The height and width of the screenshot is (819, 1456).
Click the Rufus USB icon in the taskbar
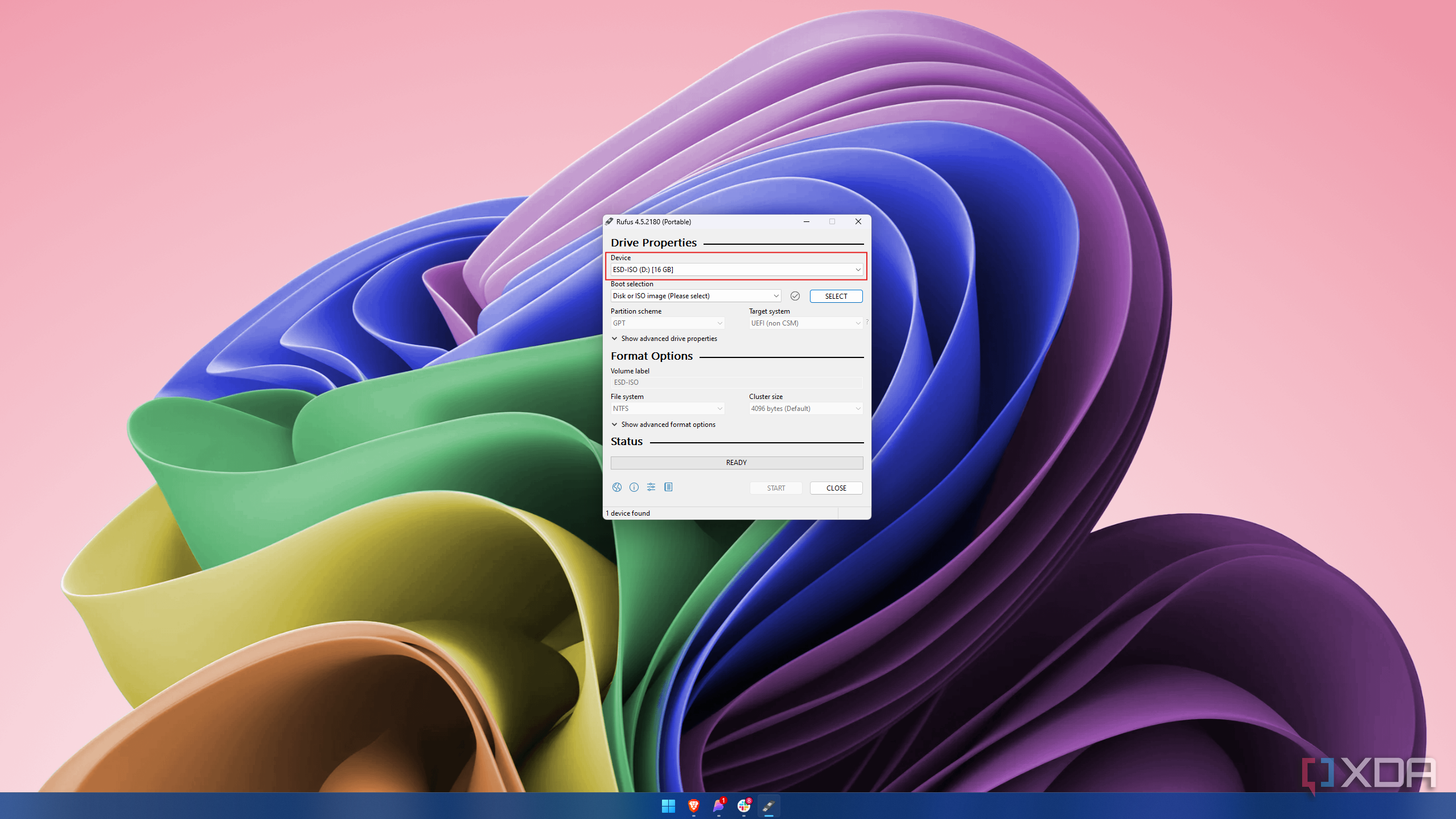(768, 806)
